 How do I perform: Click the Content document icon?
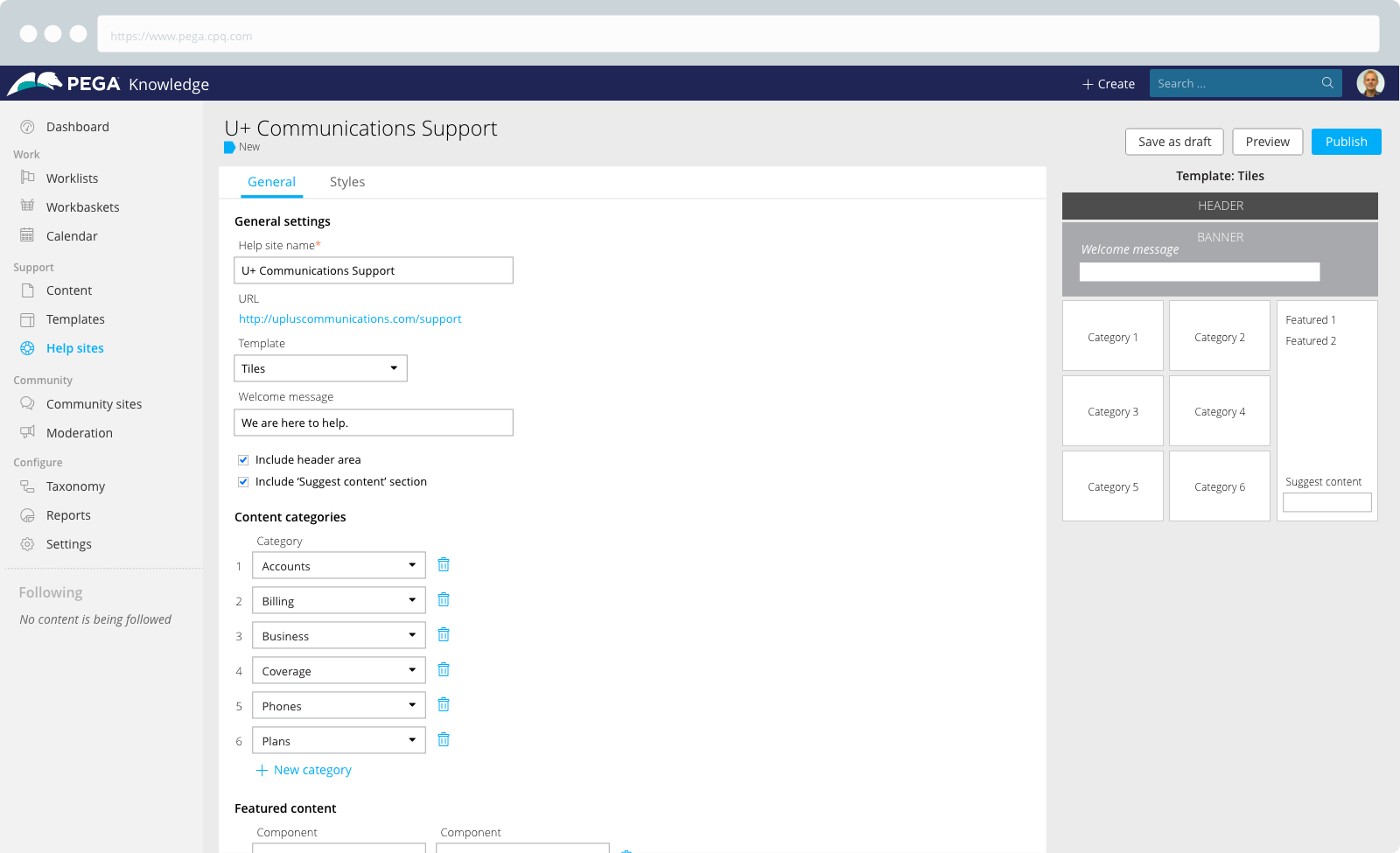click(27, 290)
